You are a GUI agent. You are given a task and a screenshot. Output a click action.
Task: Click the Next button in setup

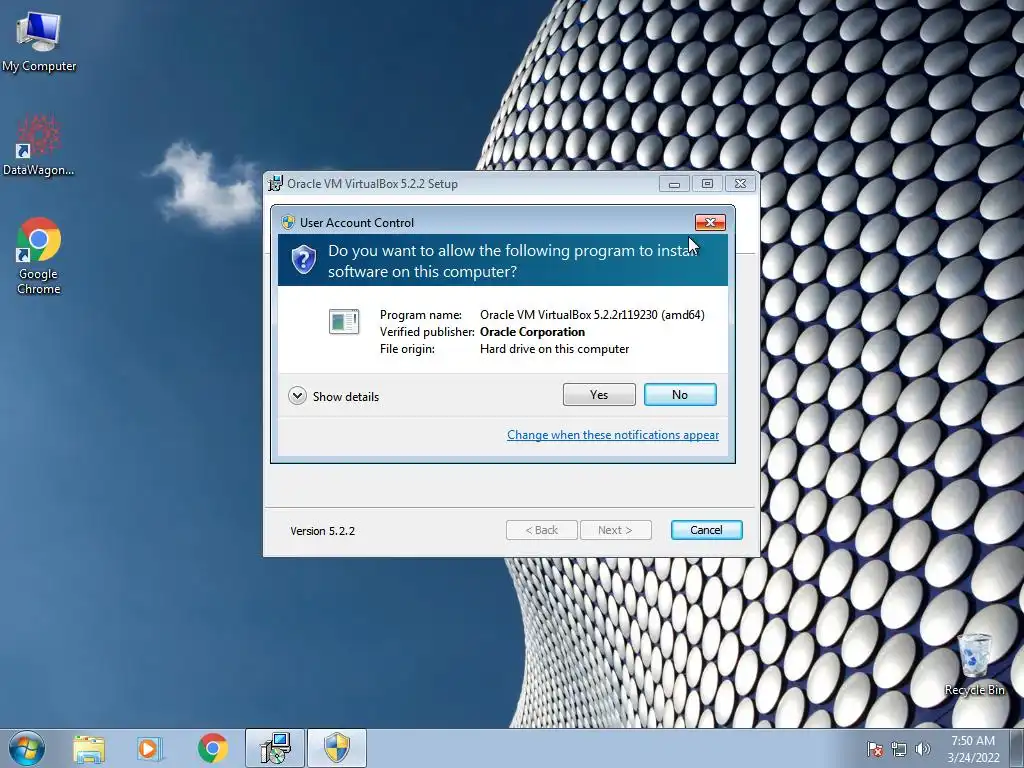[615, 530]
